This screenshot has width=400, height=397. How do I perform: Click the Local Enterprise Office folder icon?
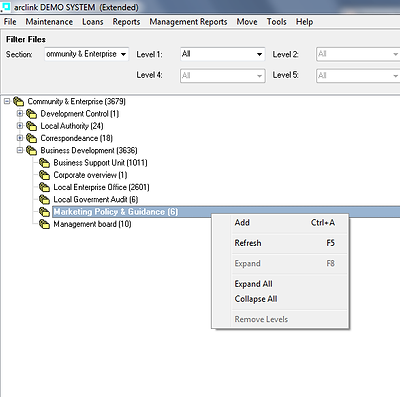pos(44,187)
